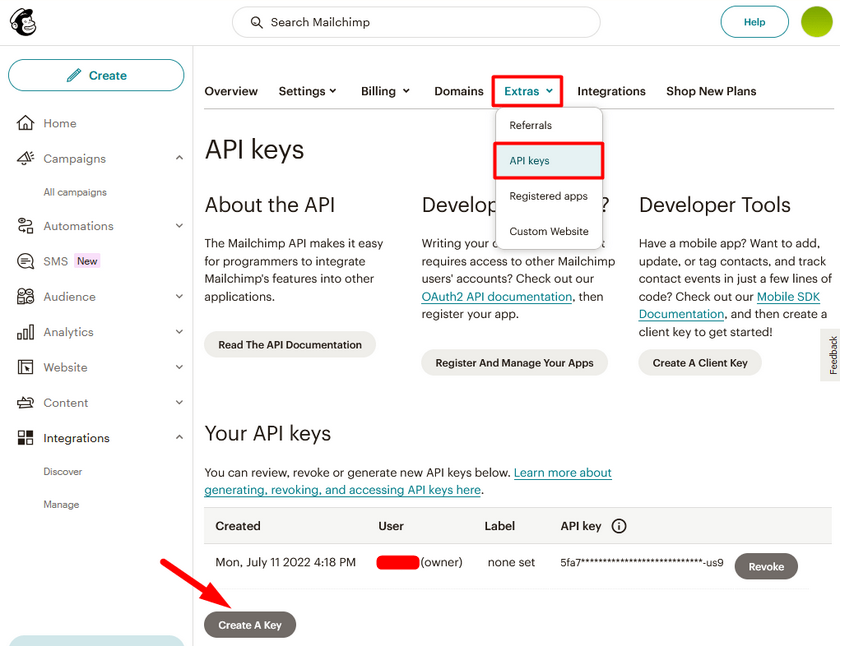Click the Create button in sidebar

(x=96, y=76)
